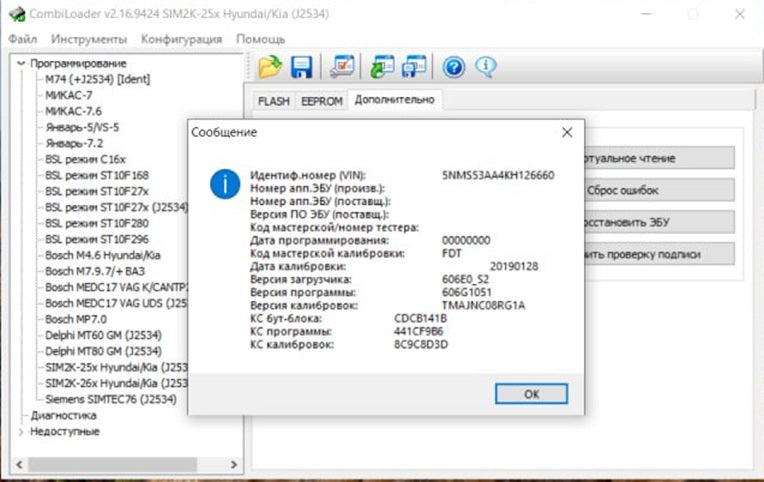
Task: Open the info speech bubble icon
Action: 486,67
